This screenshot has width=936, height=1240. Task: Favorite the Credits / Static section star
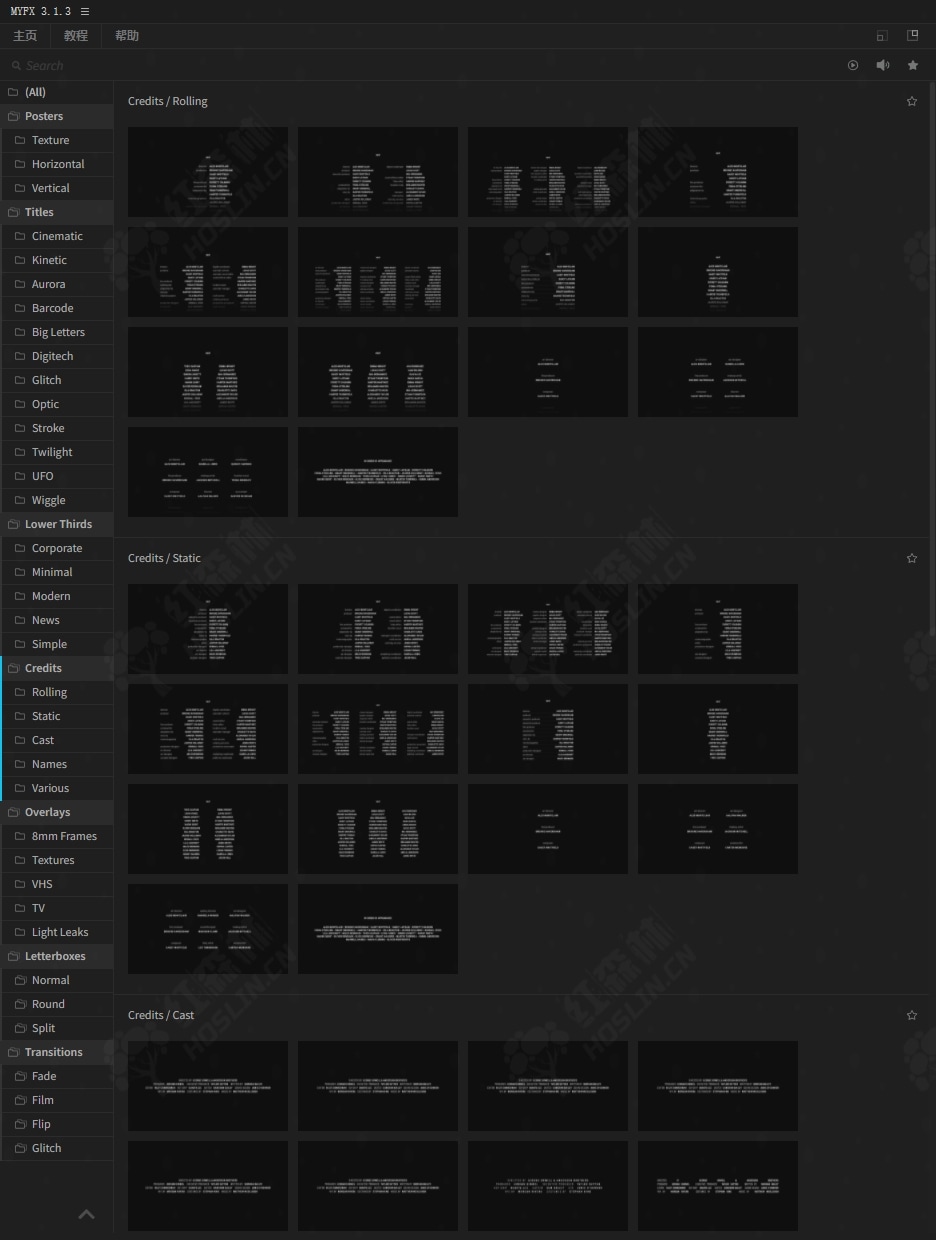(x=911, y=558)
